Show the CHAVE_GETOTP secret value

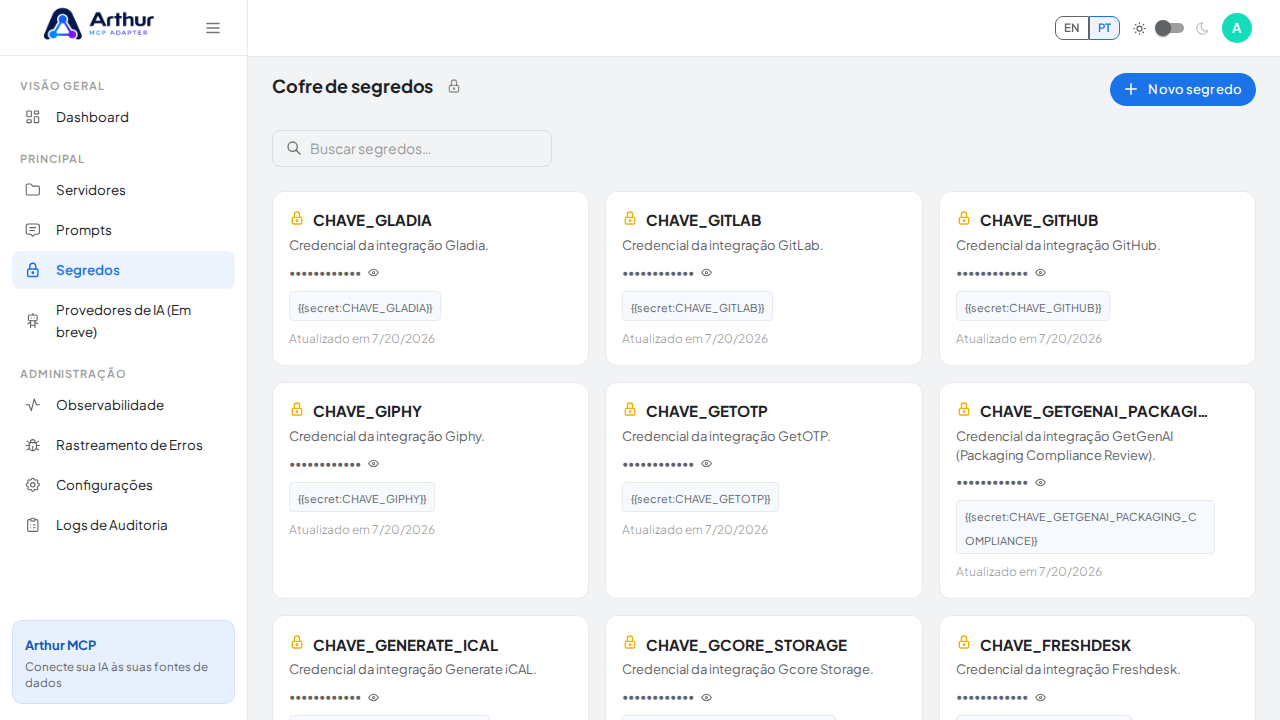click(x=707, y=464)
